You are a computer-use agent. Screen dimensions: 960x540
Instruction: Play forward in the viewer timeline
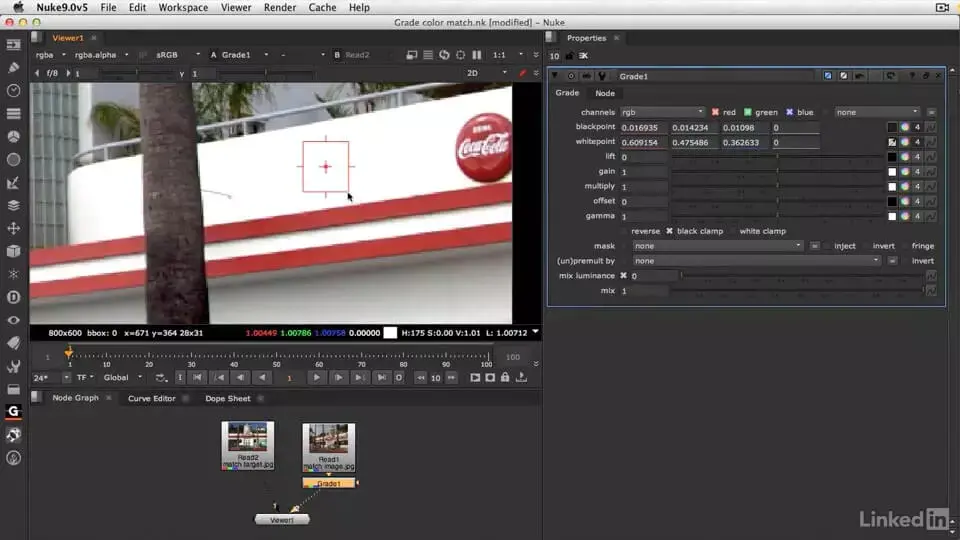(x=317, y=378)
